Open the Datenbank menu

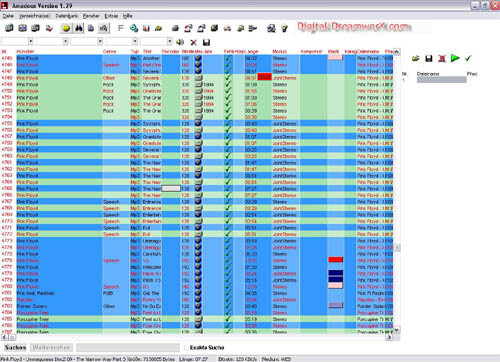tap(67, 16)
